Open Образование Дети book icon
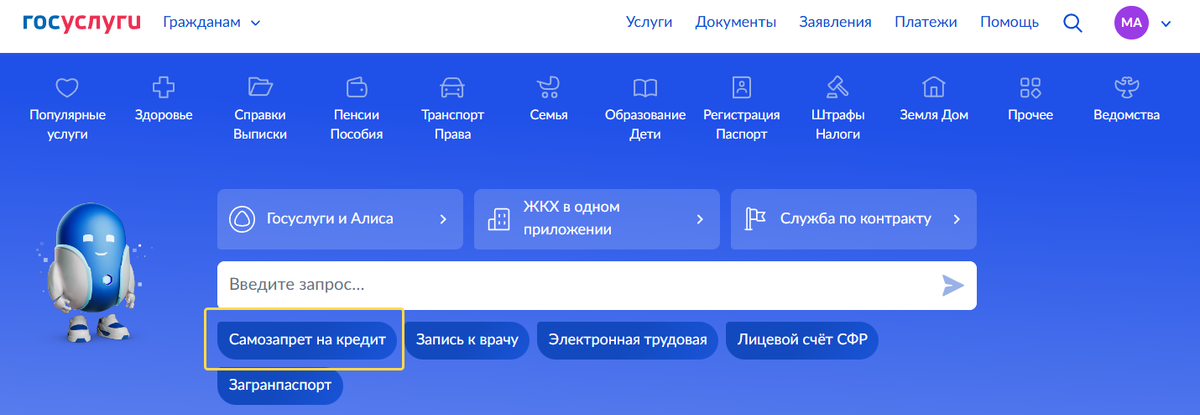Image resolution: width=1200 pixels, height=415 pixels. coord(645,87)
